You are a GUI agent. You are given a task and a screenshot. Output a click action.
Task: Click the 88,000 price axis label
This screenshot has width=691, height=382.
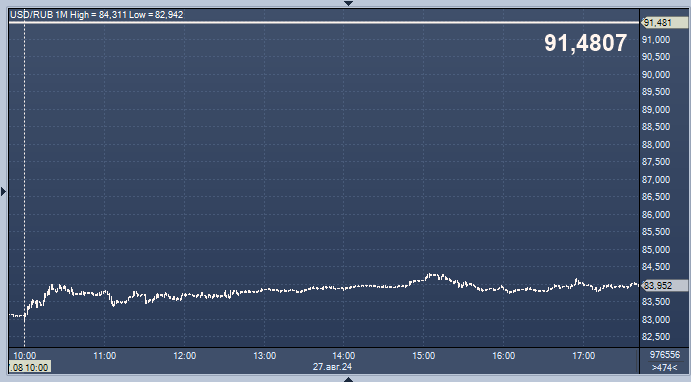(656, 145)
